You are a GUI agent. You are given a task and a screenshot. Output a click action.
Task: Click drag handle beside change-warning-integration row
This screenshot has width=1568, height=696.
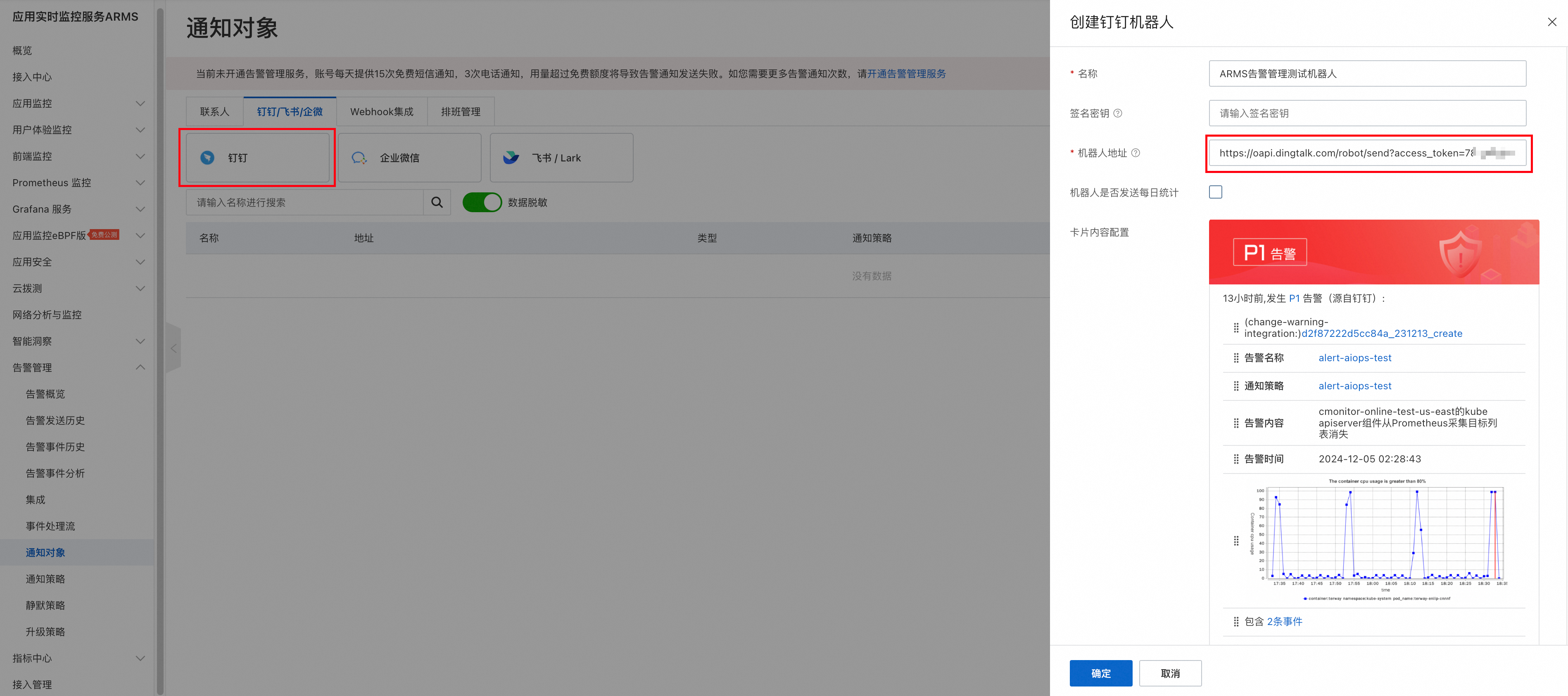tap(1235, 328)
